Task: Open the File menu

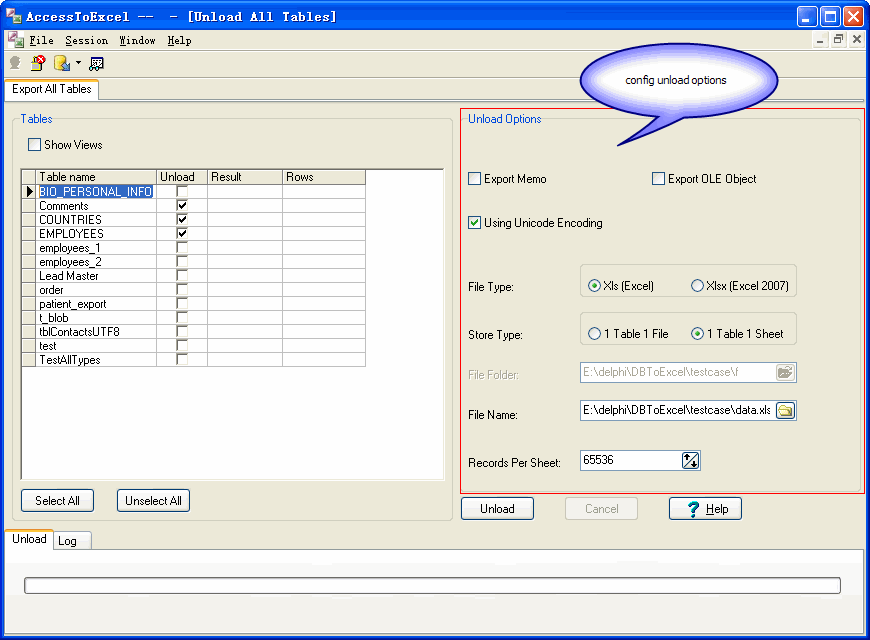Action: pos(42,41)
